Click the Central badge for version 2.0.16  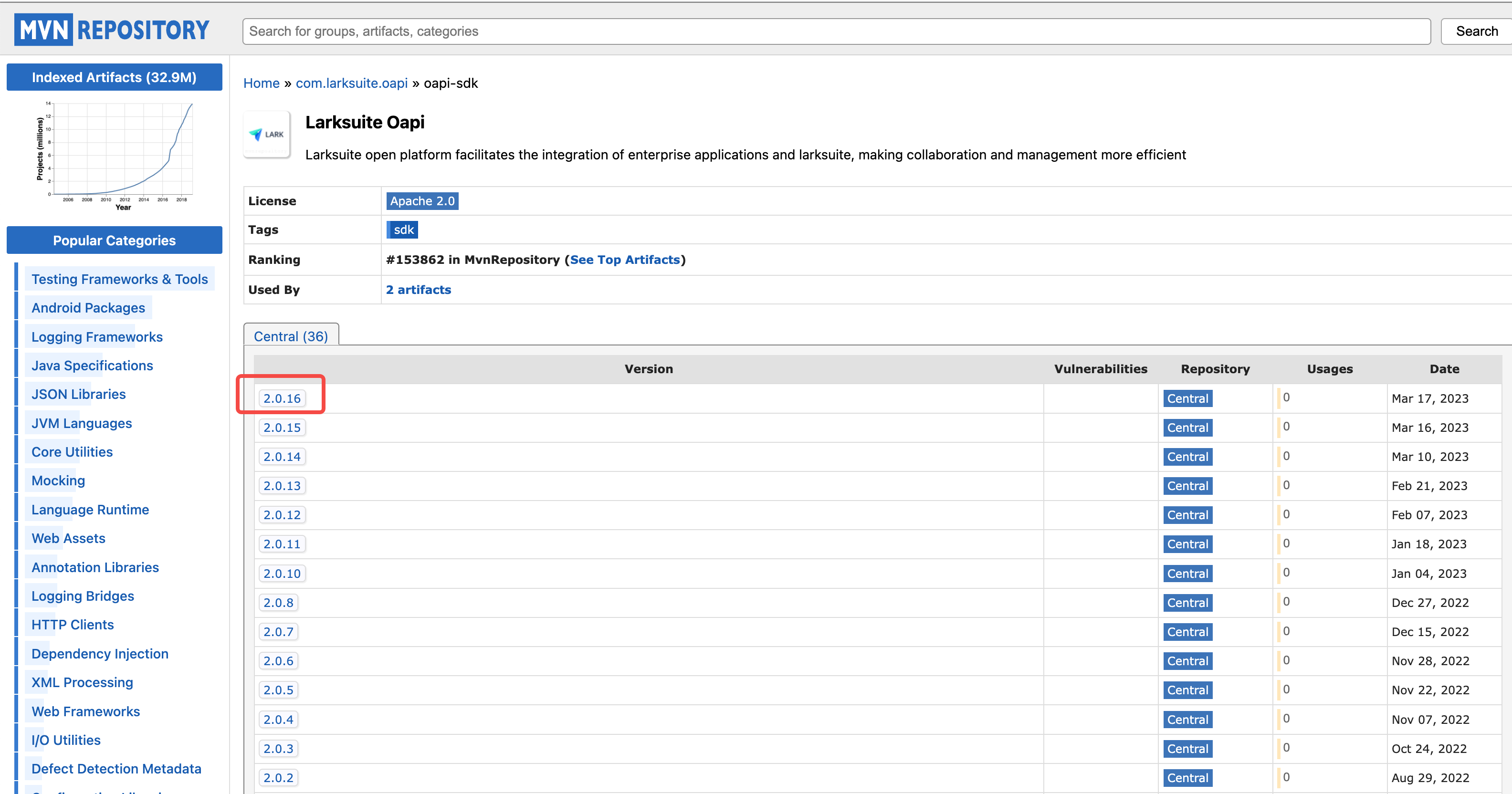(x=1187, y=398)
